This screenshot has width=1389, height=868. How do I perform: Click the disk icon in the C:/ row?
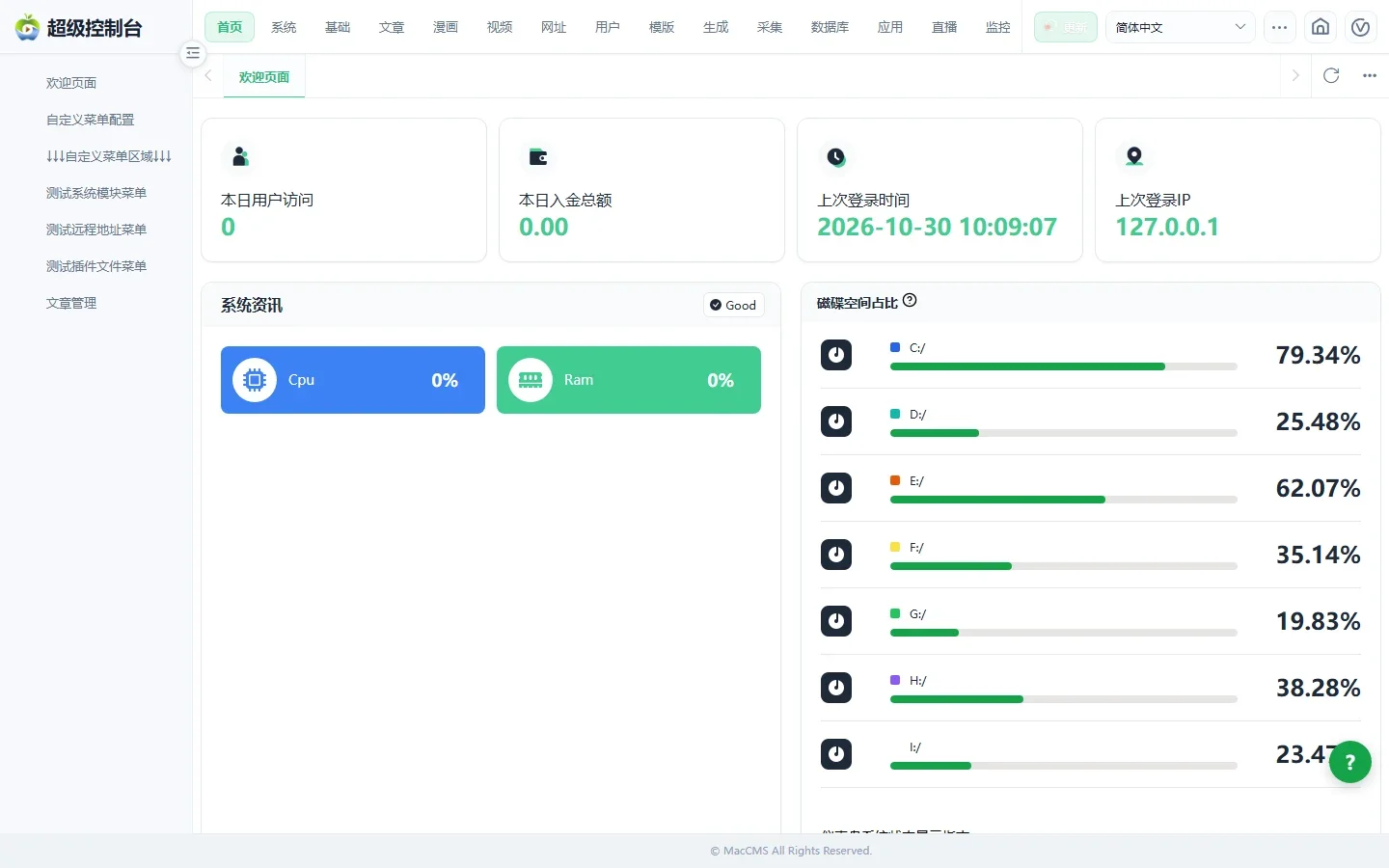(836, 355)
